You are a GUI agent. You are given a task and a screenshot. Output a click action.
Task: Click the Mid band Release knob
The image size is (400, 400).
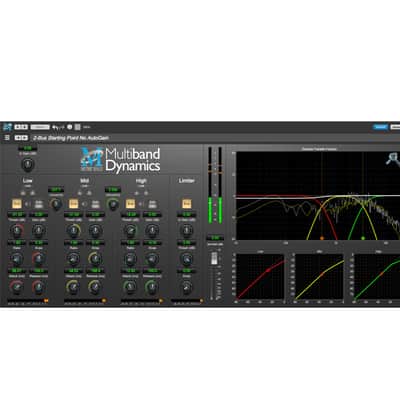[x=95, y=287]
